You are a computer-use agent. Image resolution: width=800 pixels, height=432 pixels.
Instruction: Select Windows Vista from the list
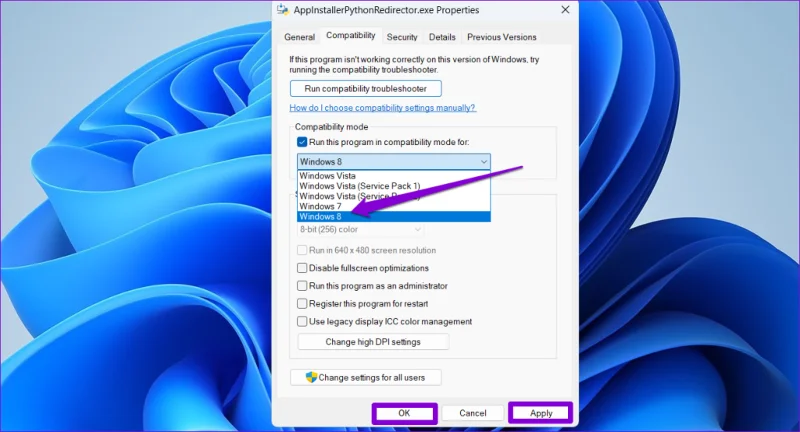point(393,175)
